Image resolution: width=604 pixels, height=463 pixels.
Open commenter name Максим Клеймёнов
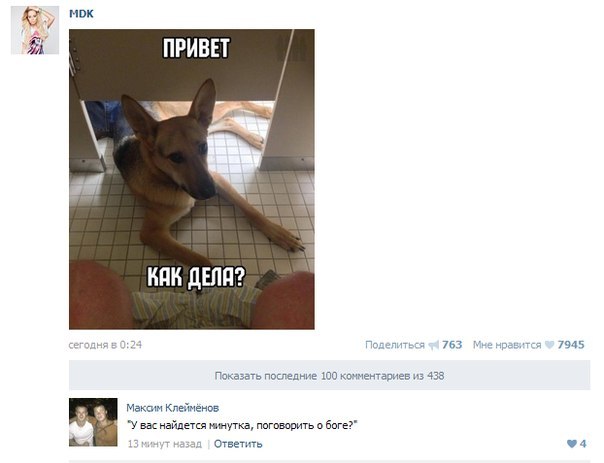tap(173, 408)
